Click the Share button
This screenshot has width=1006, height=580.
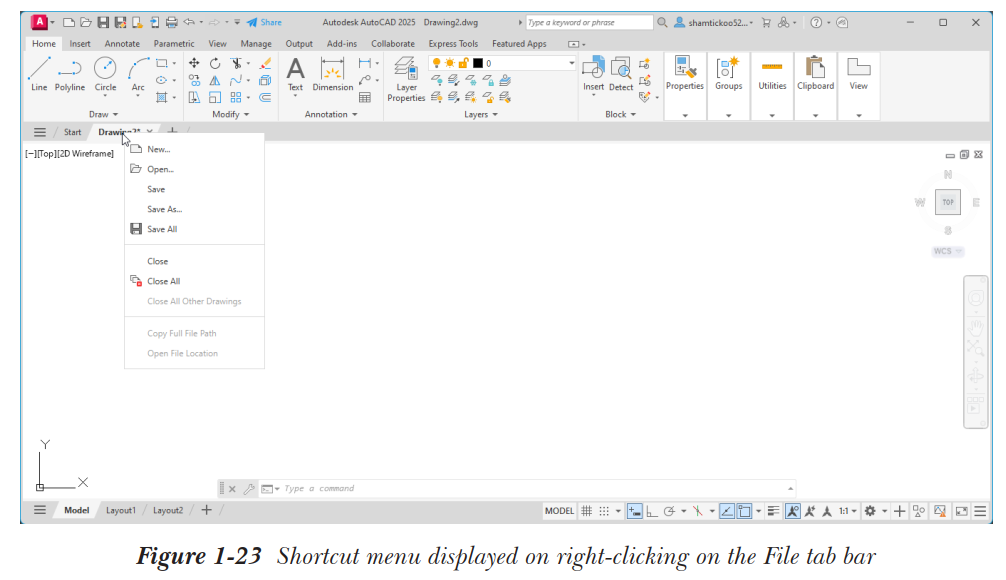click(264, 22)
